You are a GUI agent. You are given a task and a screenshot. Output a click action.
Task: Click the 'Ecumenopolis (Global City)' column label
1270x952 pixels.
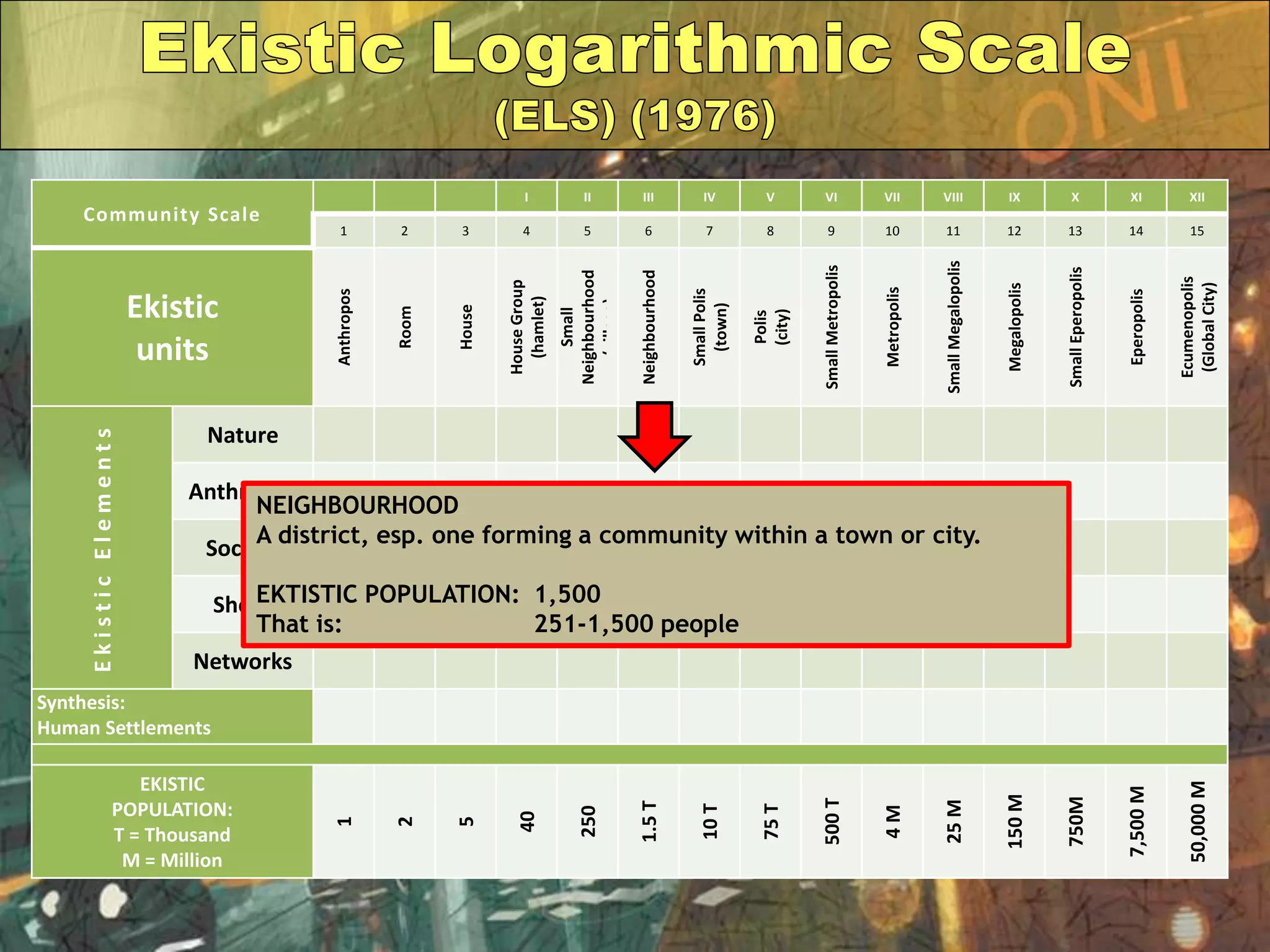(1198, 327)
